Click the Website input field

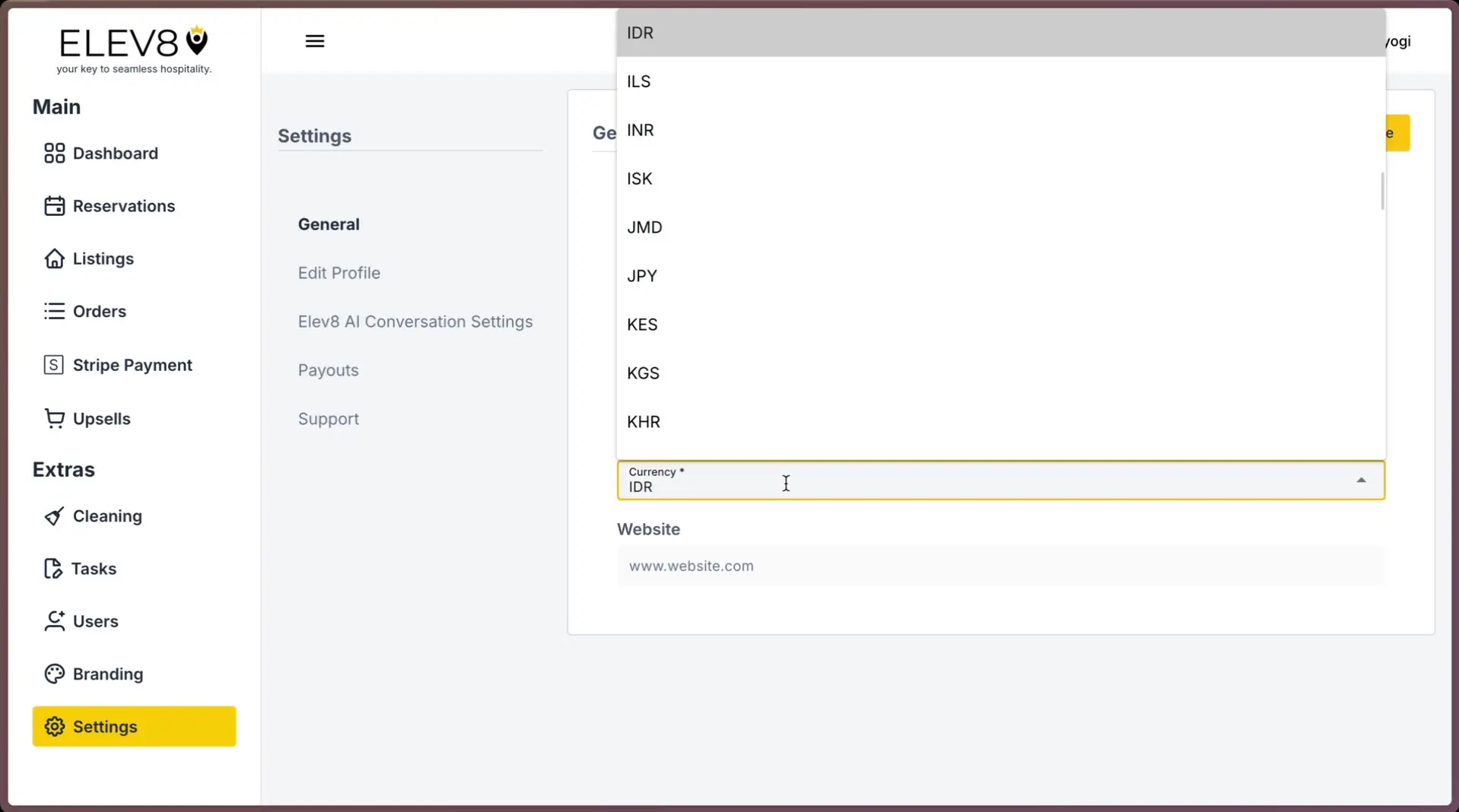[x=1000, y=566]
